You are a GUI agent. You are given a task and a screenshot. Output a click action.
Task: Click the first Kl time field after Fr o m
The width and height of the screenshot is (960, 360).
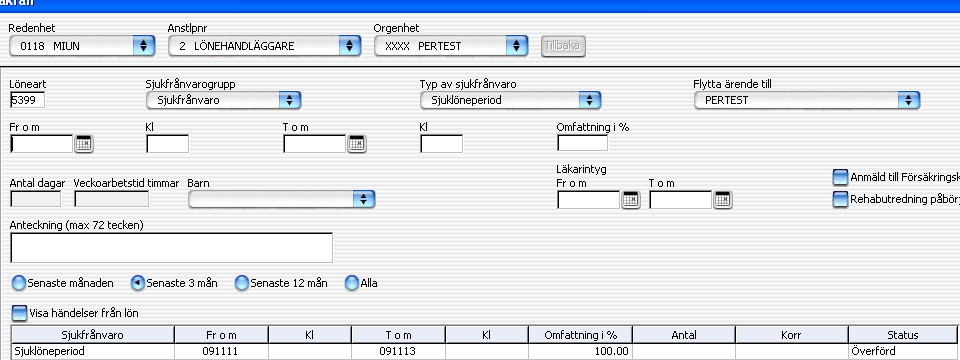pos(168,144)
